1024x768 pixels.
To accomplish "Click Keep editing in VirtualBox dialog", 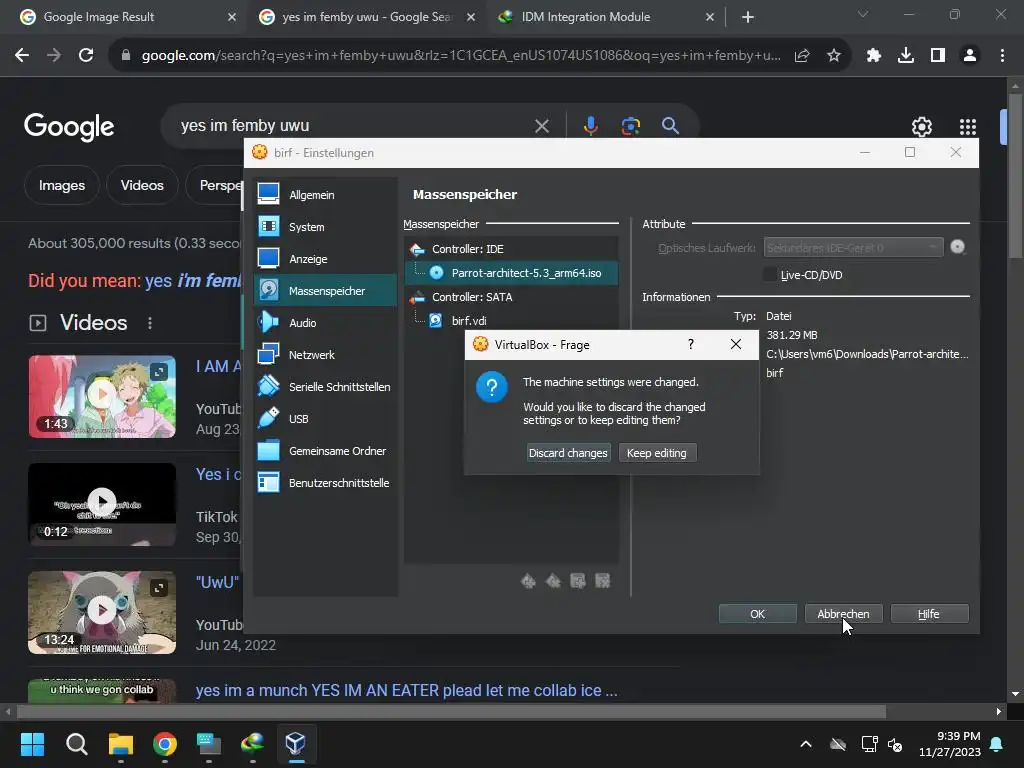I will click(657, 453).
